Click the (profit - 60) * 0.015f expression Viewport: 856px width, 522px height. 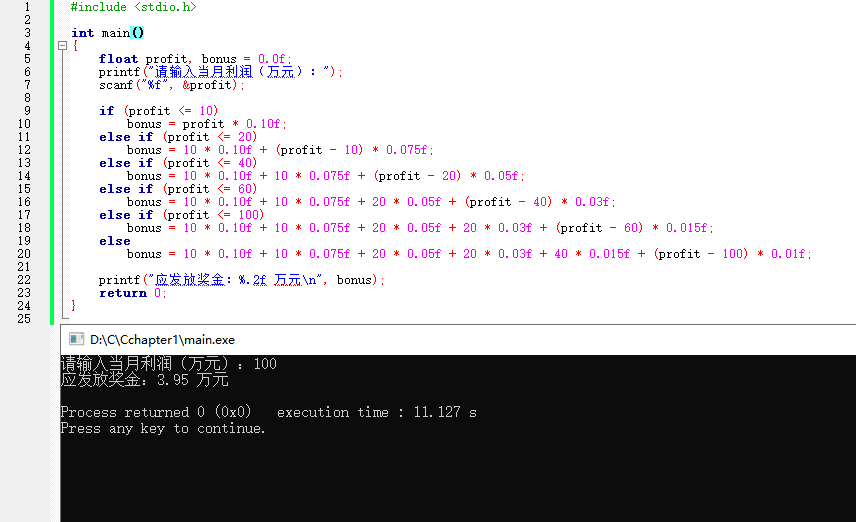(x=632, y=228)
